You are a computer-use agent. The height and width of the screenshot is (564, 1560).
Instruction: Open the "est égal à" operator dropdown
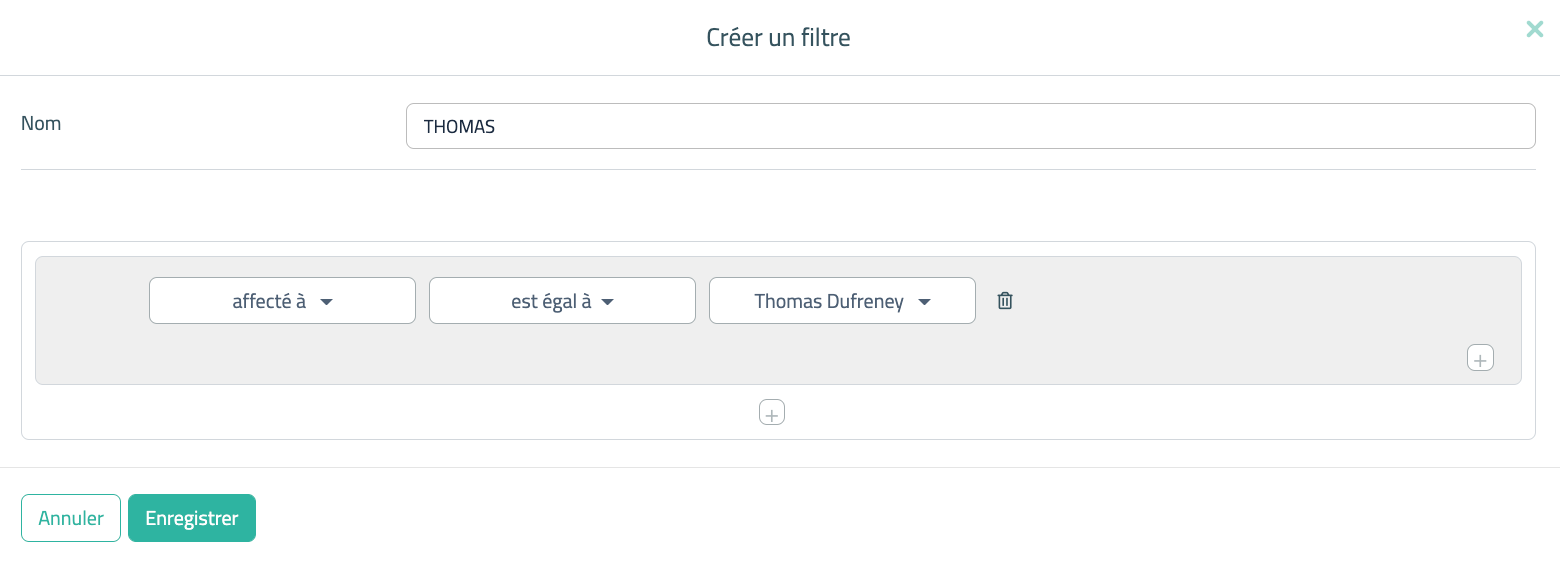(x=562, y=301)
